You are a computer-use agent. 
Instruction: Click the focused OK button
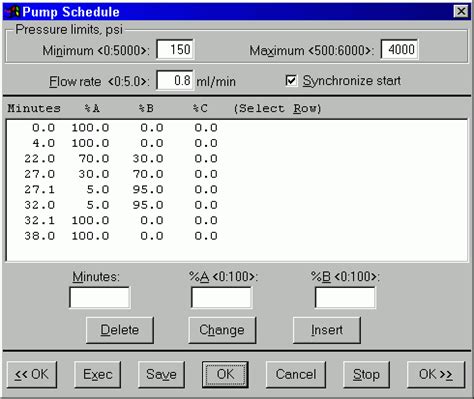tap(225, 375)
